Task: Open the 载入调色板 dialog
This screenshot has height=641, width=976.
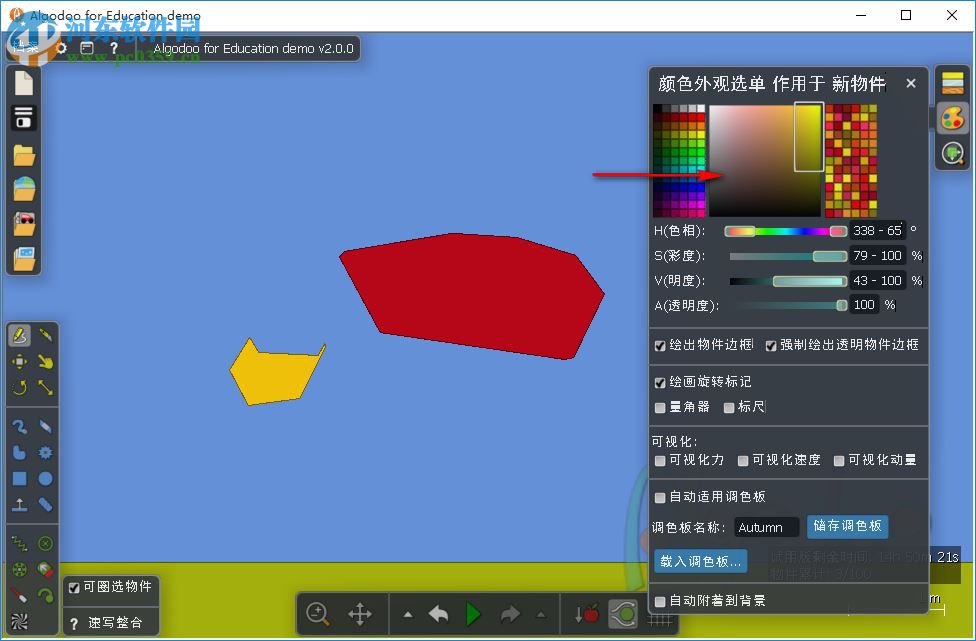Action: pos(700,561)
